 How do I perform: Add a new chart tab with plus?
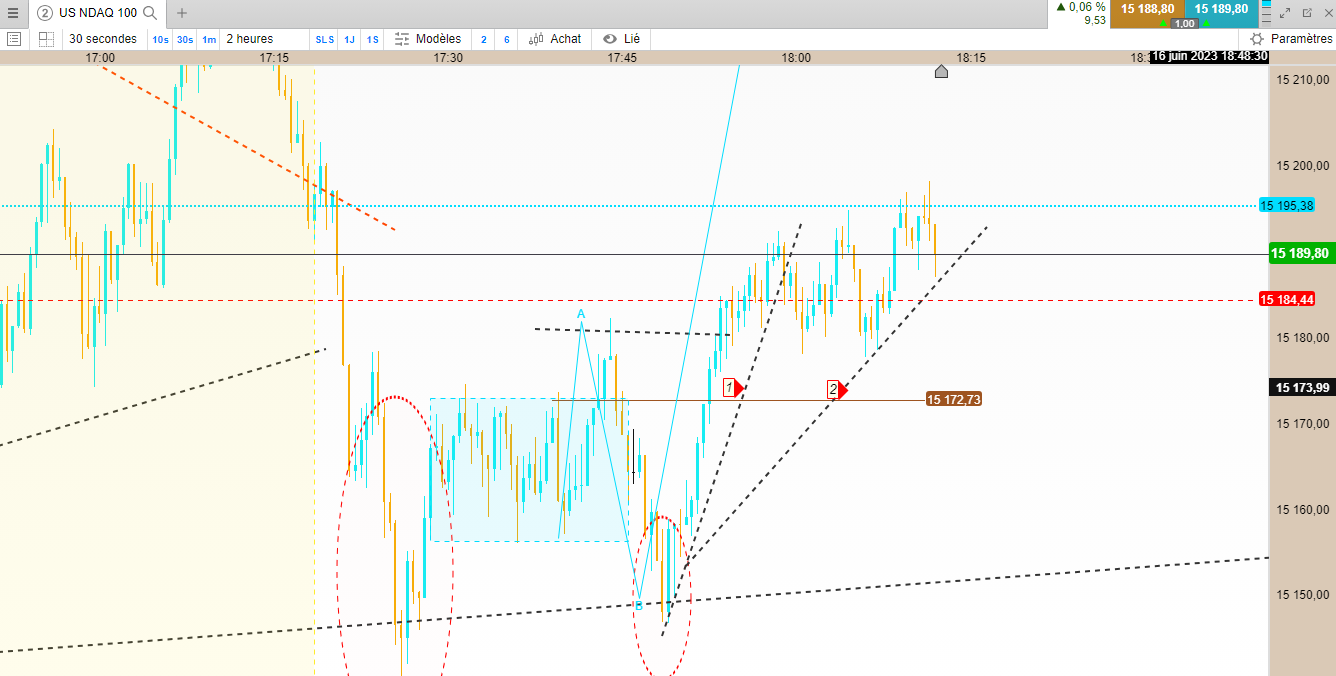tap(182, 13)
